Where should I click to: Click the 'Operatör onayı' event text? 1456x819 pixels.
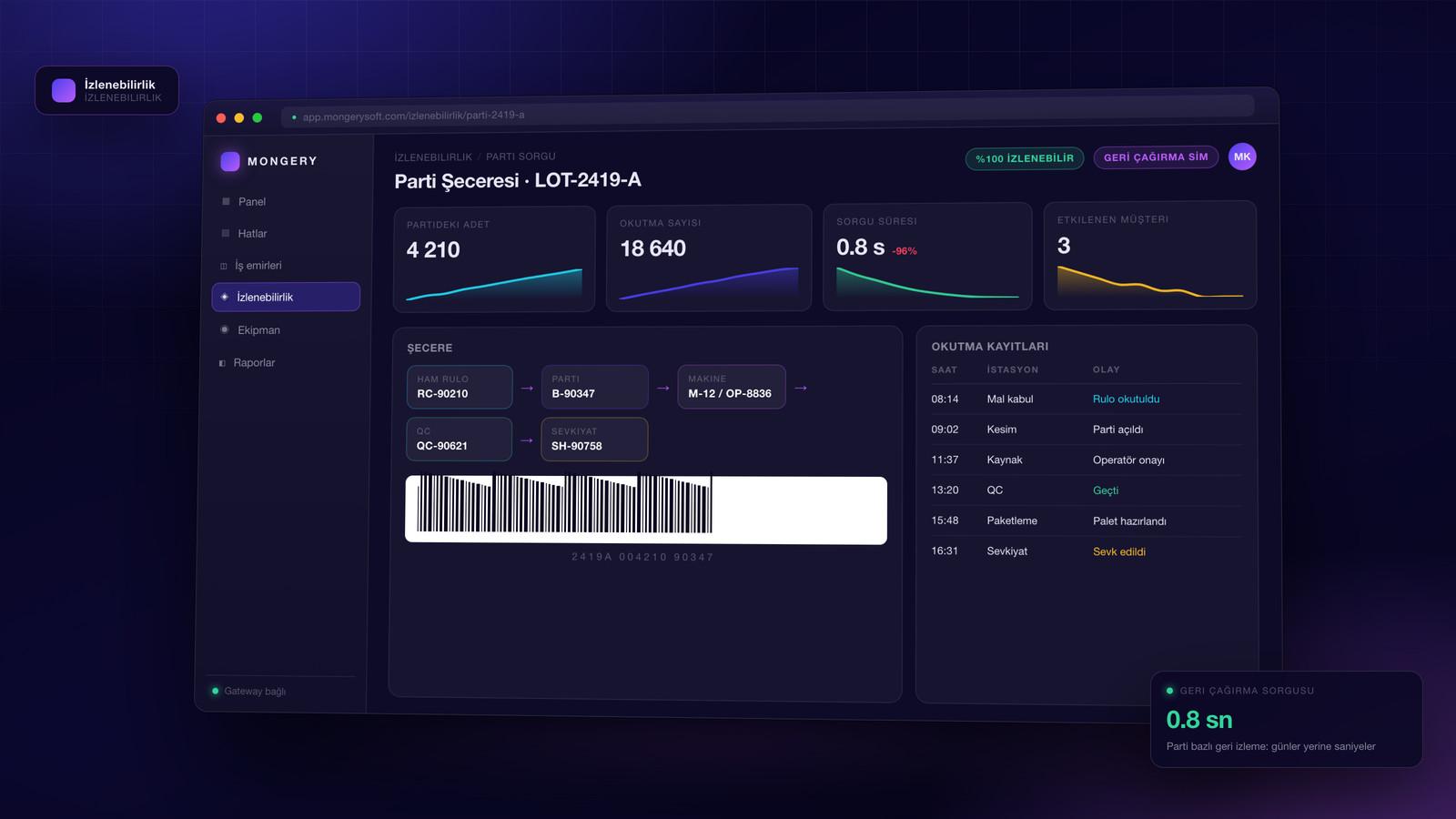point(1128,460)
